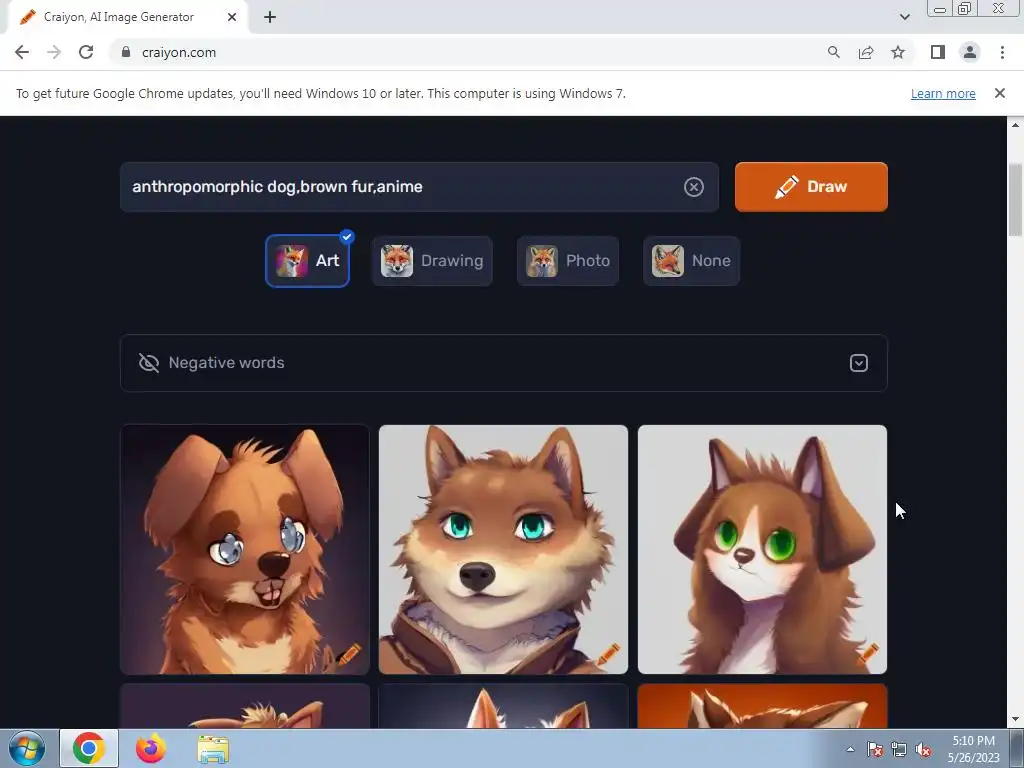
Task: Open the teal-eyed wolf dog image
Action: pyautogui.click(x=503, y=549)
